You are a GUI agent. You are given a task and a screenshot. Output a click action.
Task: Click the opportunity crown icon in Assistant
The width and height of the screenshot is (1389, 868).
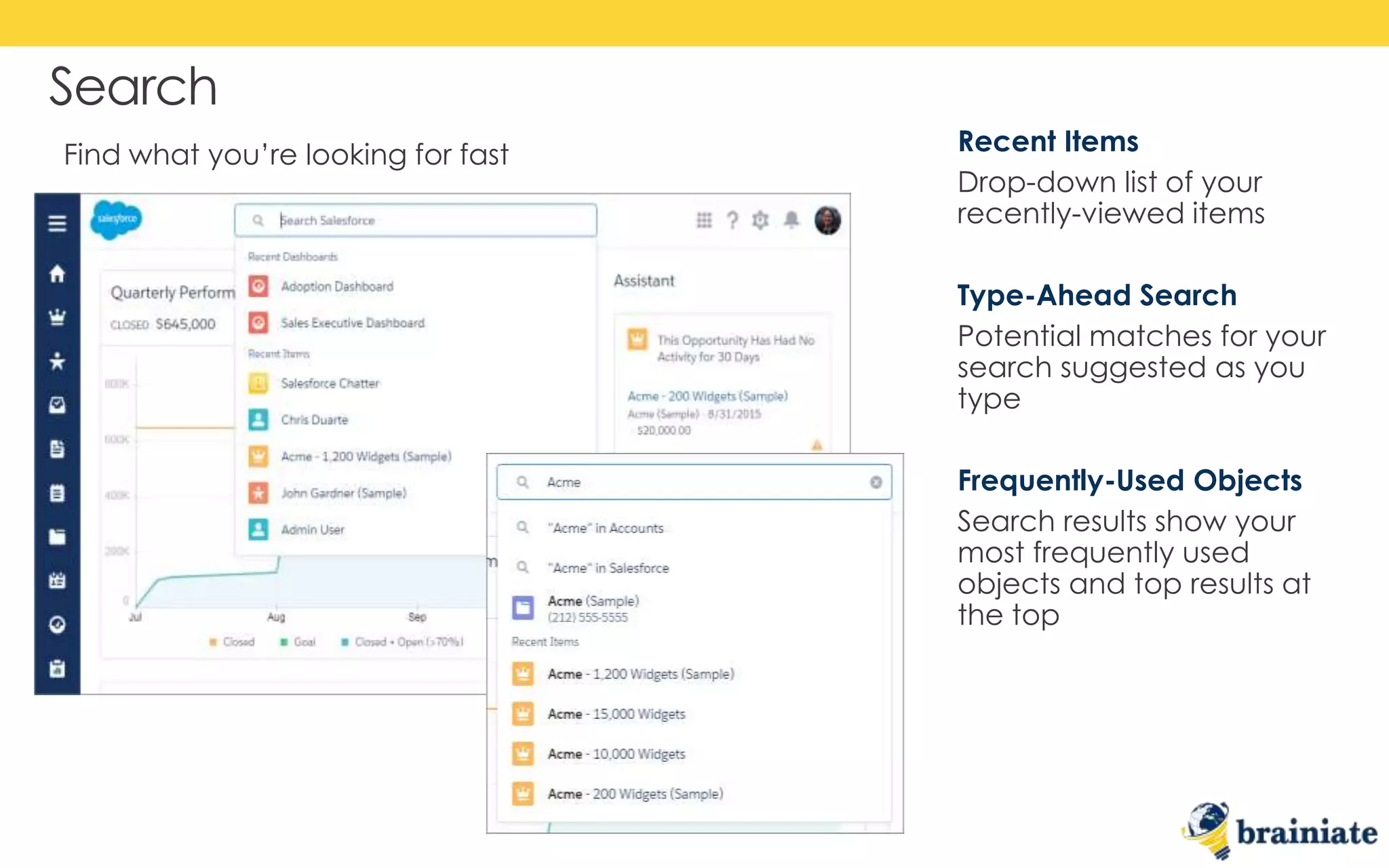637,338
